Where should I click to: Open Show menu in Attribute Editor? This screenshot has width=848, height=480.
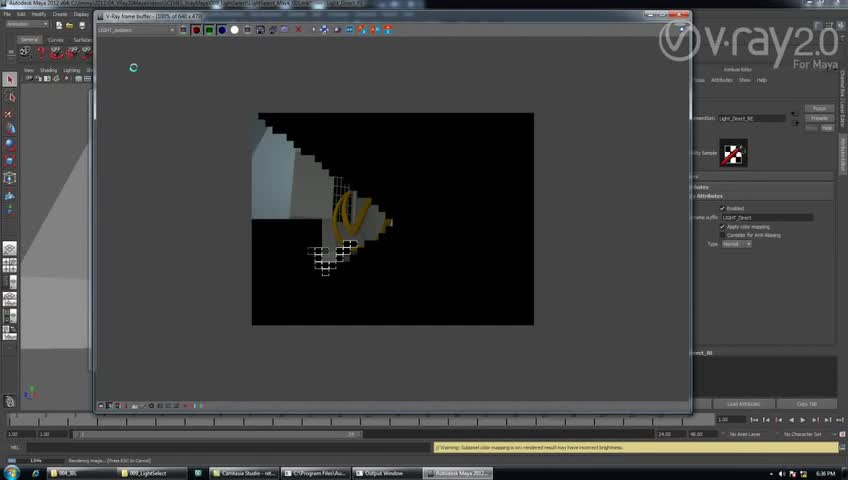point(745,80)
